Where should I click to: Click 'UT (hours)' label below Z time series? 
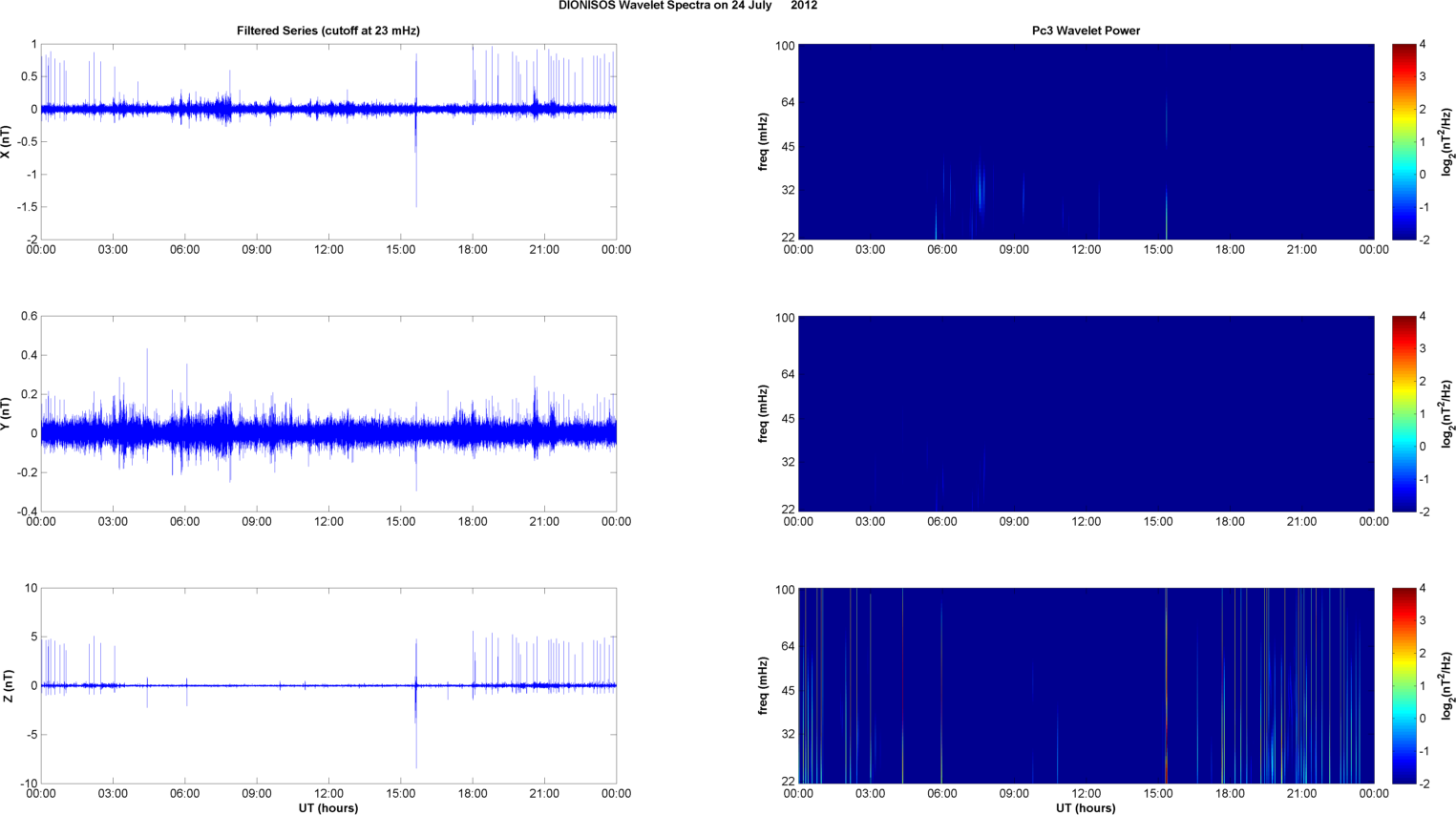[x=328, y=807]
